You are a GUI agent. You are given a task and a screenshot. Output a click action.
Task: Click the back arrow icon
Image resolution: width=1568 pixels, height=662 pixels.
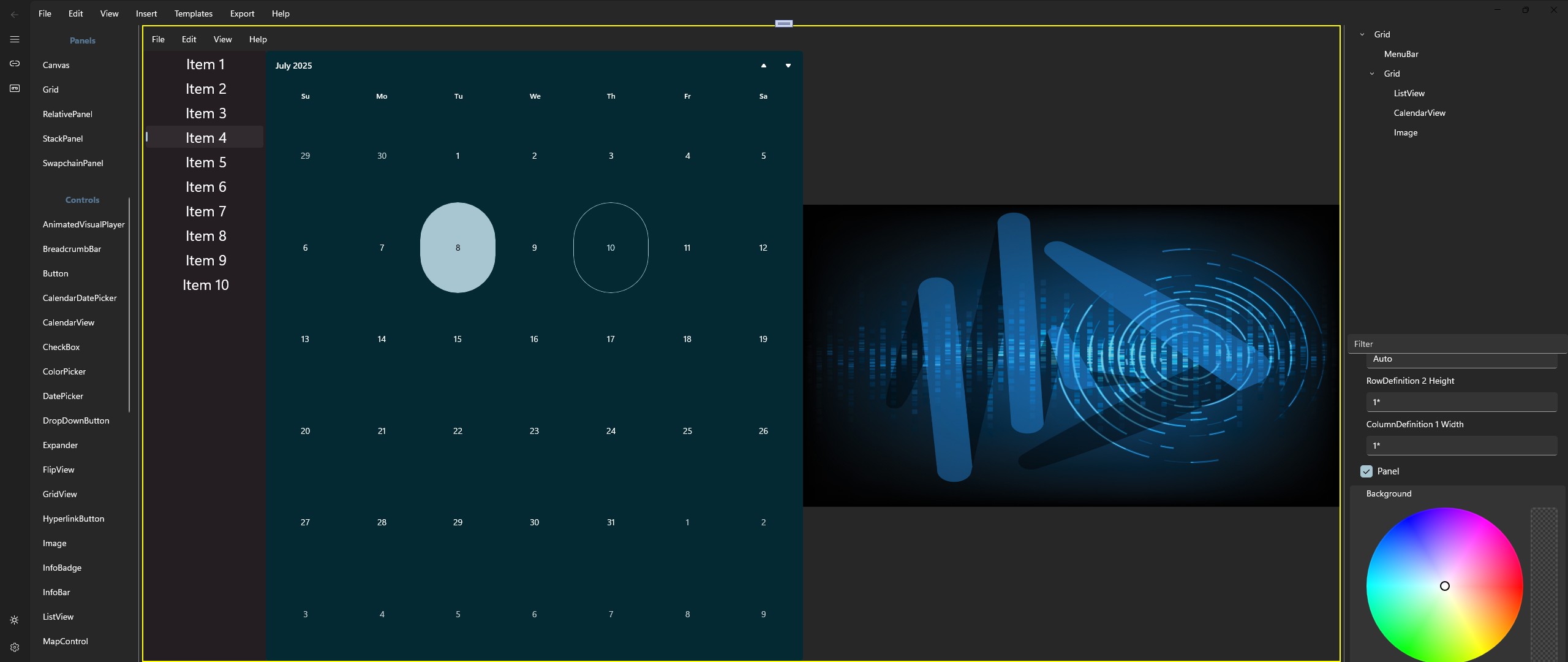[x=15, y=14]
